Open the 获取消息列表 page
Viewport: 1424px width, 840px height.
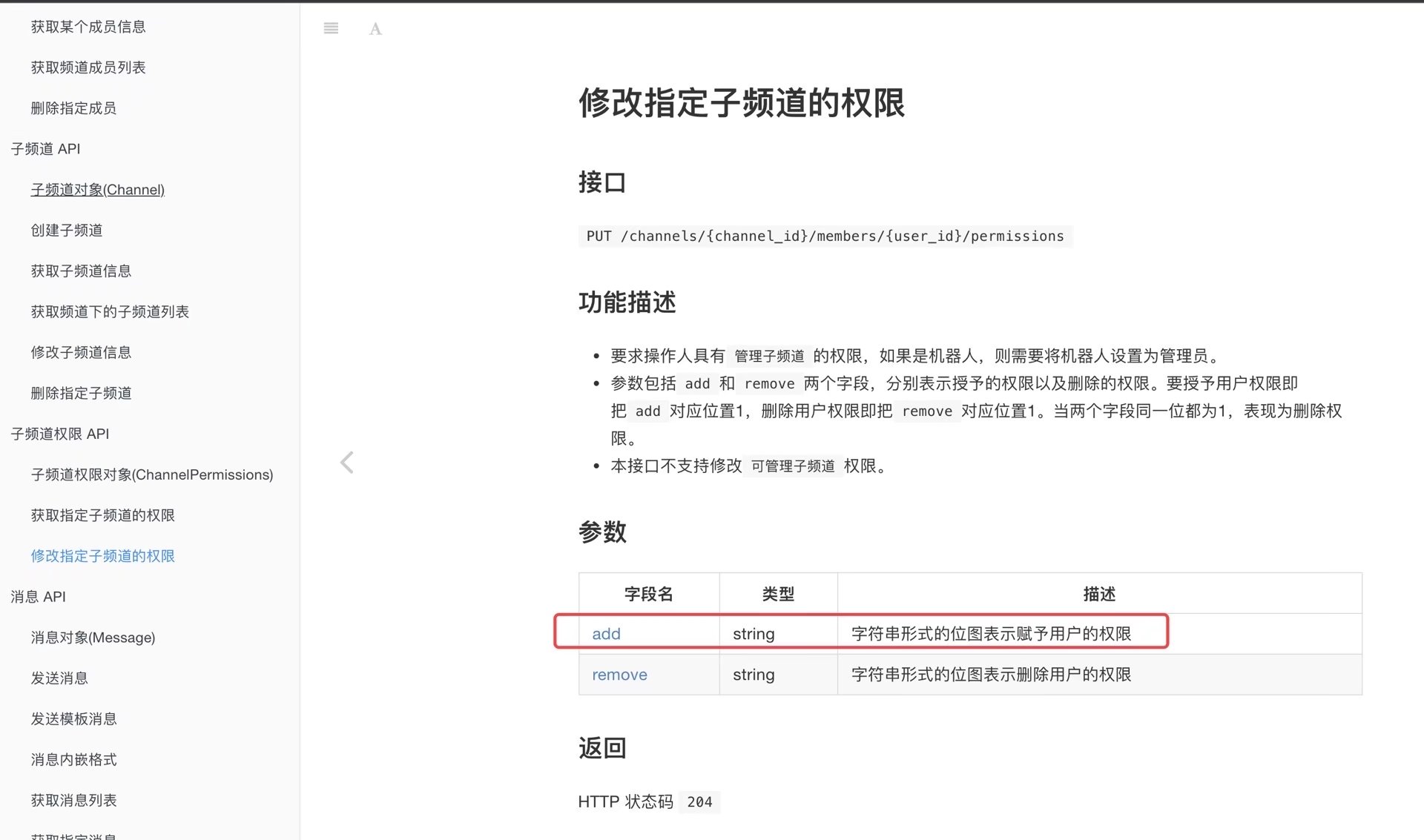click(73, 800)
